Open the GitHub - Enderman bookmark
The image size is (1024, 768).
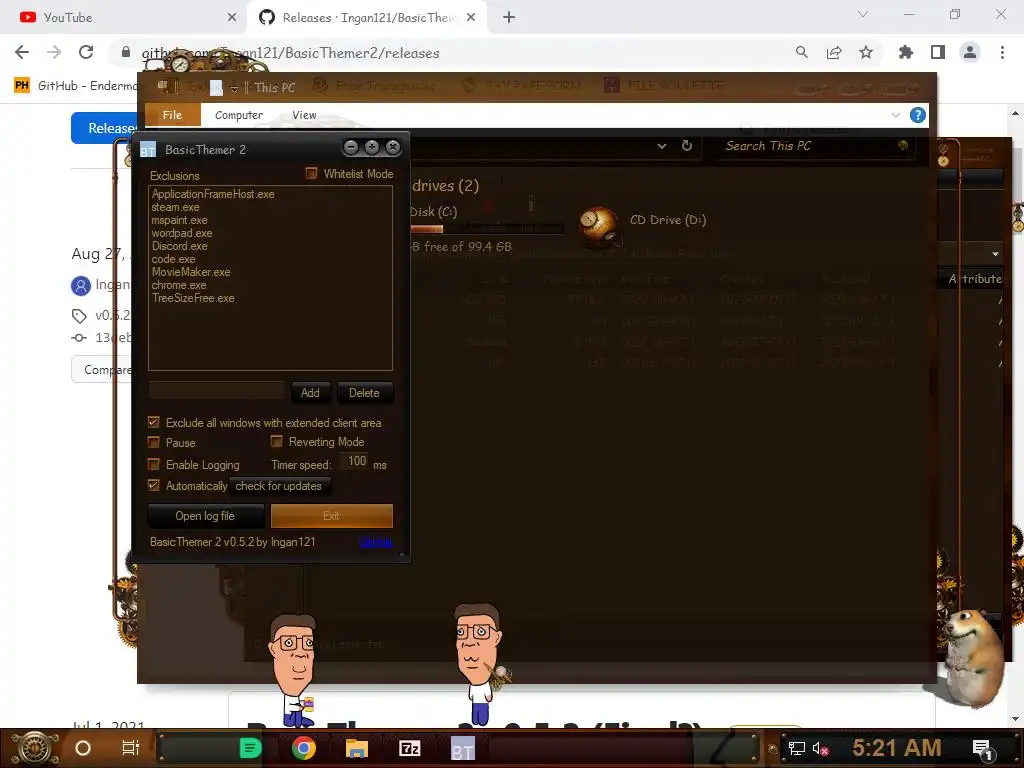75,86
